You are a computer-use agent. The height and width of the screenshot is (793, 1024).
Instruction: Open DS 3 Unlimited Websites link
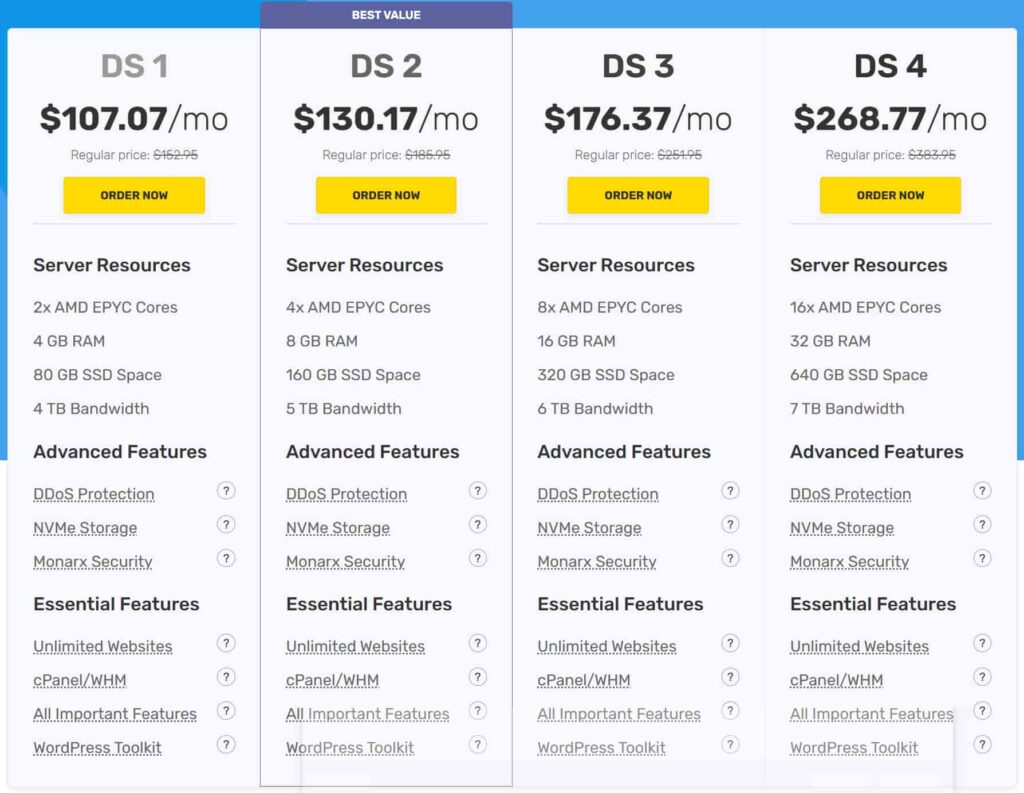pyautogui.click(x=606, y=647)
